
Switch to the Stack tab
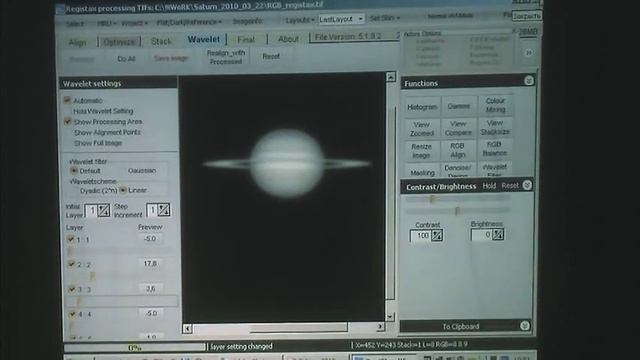point(161,41)
